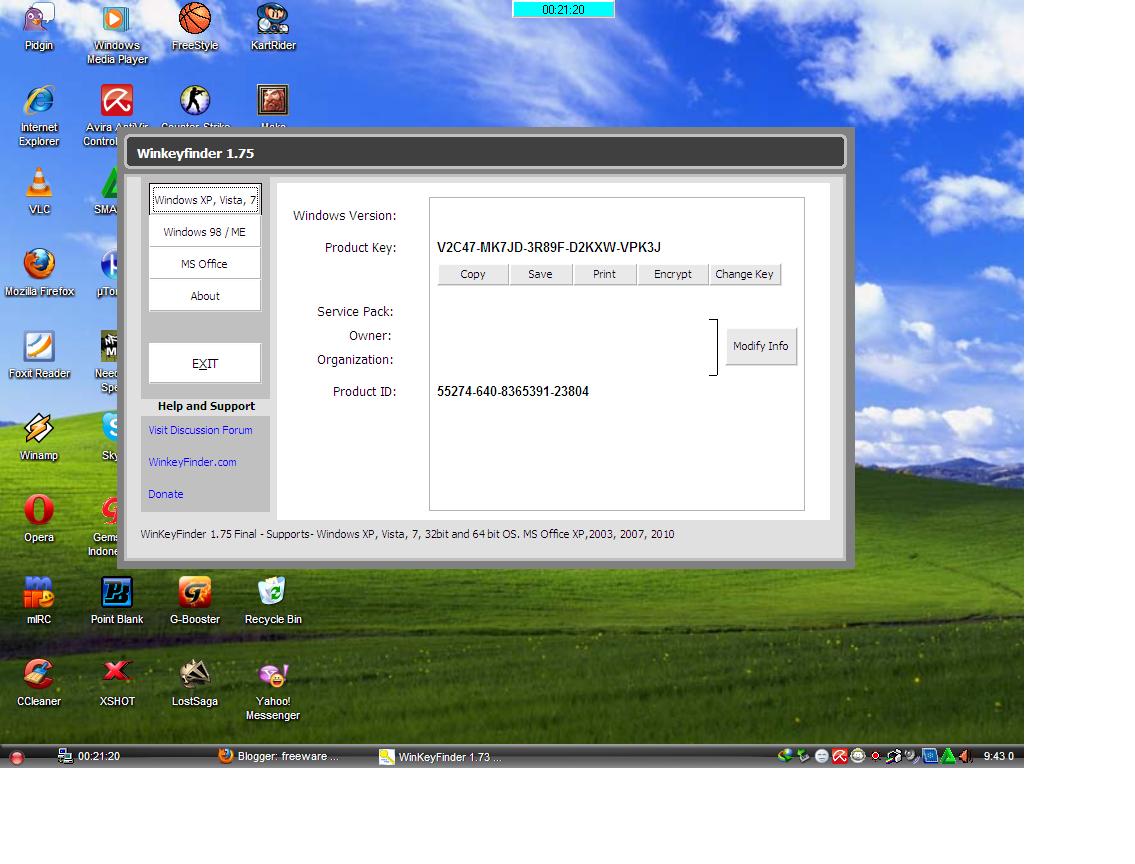Image resolution: width=1135 pixels, height=864 pixels.
Task: Select the Point Blank desktop icon
Action: pyautogui.click(x=117, y=600)
